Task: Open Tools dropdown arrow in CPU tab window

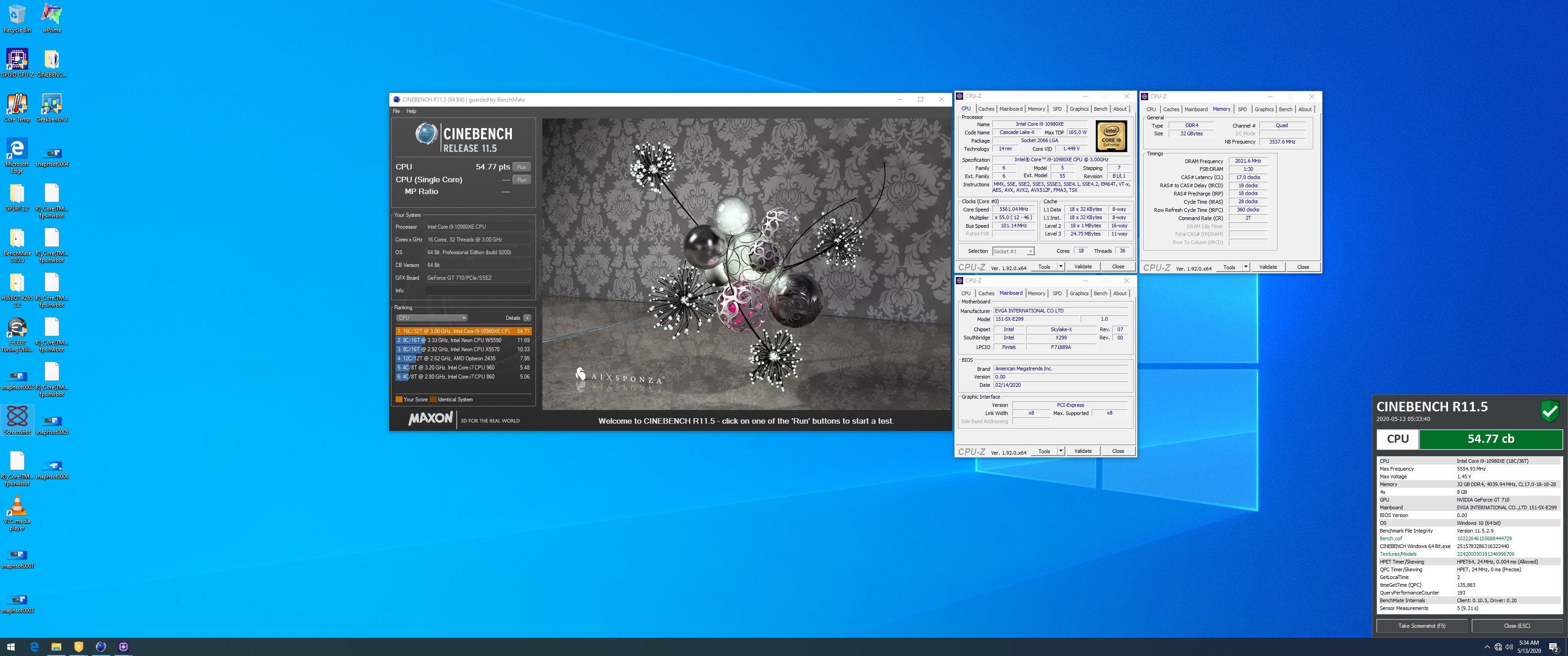Action: 1060,266
